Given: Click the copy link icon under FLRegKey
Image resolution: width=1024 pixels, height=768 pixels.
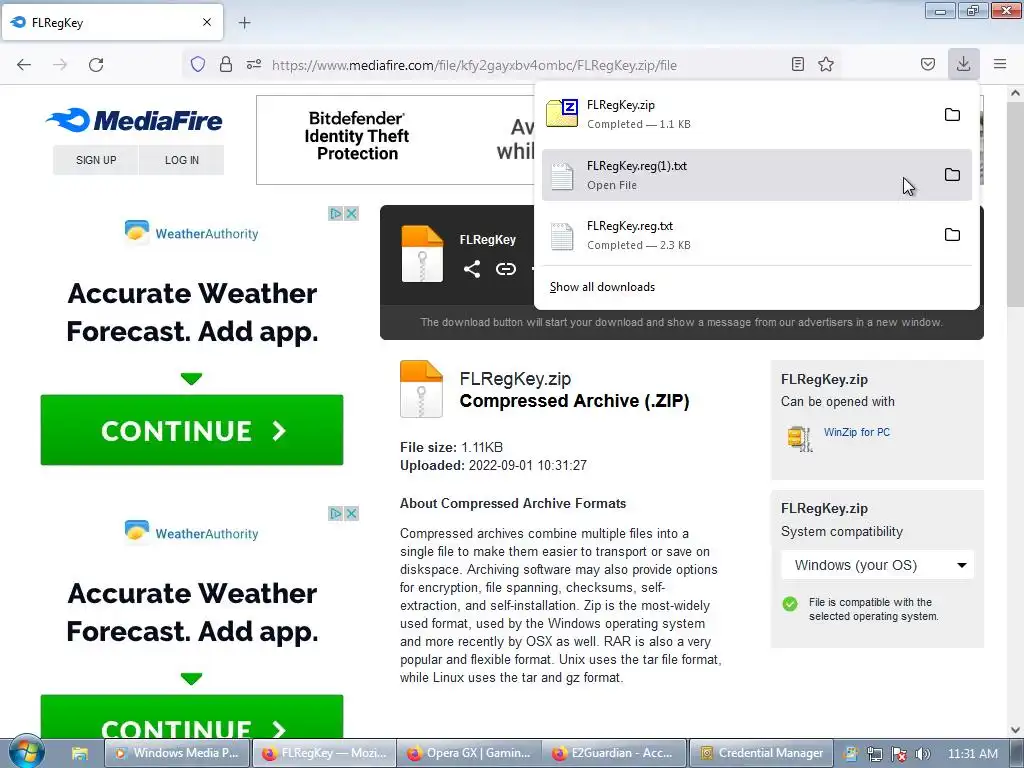Looking at the screenshot, I should [505, 269].
